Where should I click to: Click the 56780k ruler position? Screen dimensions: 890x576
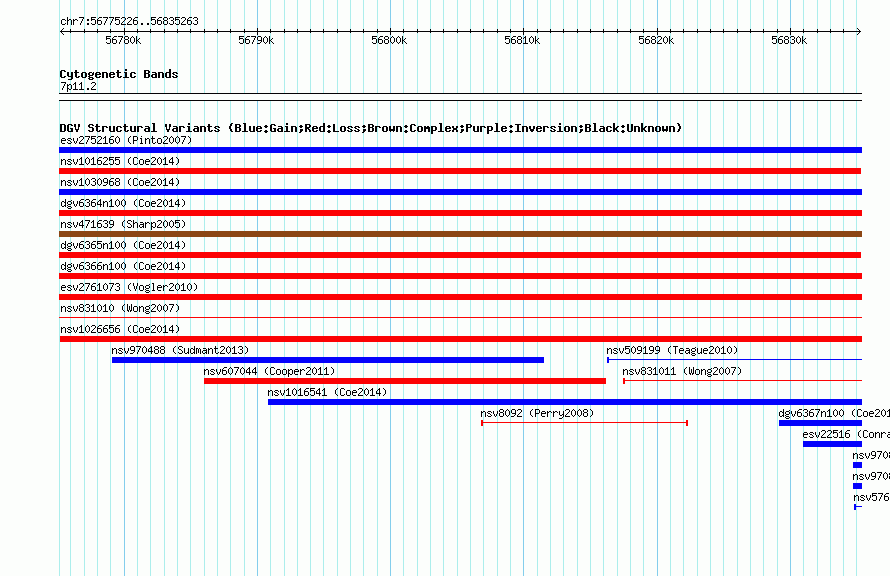coord(123,40)
